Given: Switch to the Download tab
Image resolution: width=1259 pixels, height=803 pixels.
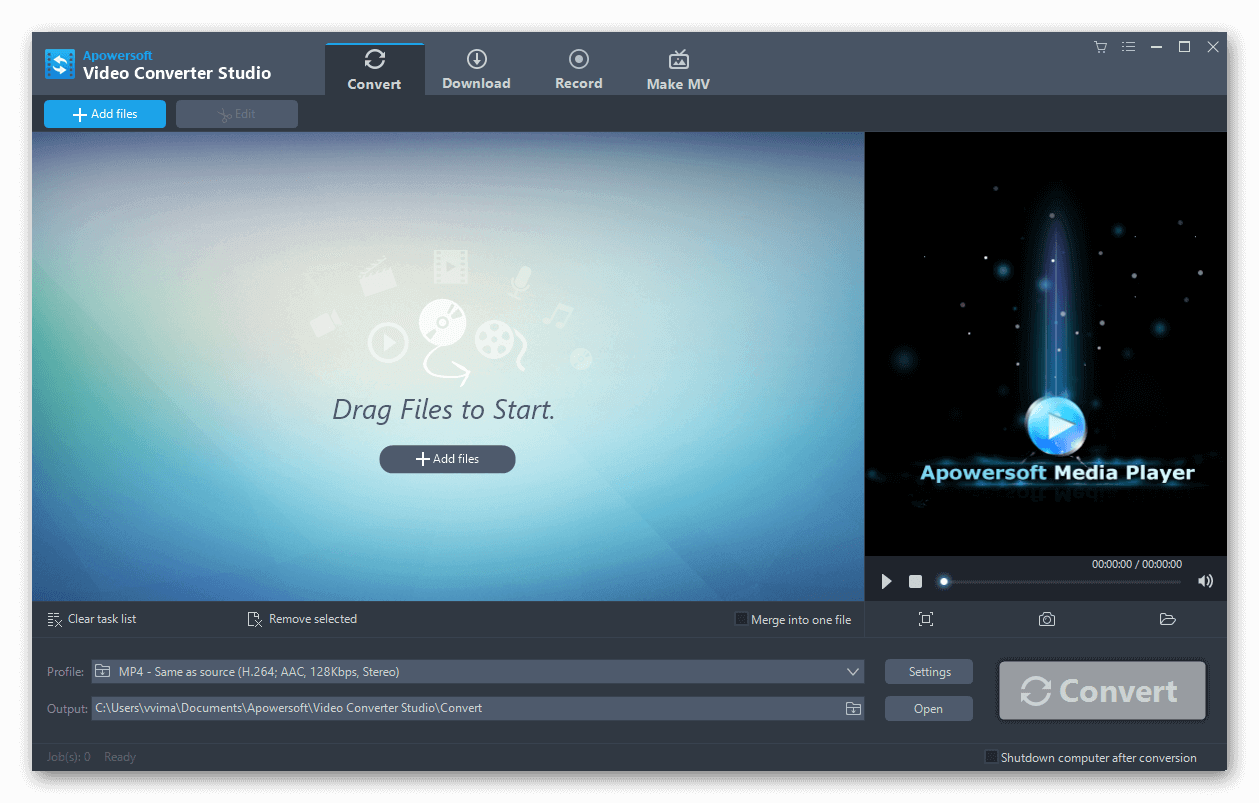Looking at the screenshot, I should pyautogui.click(x=476, y=70).
